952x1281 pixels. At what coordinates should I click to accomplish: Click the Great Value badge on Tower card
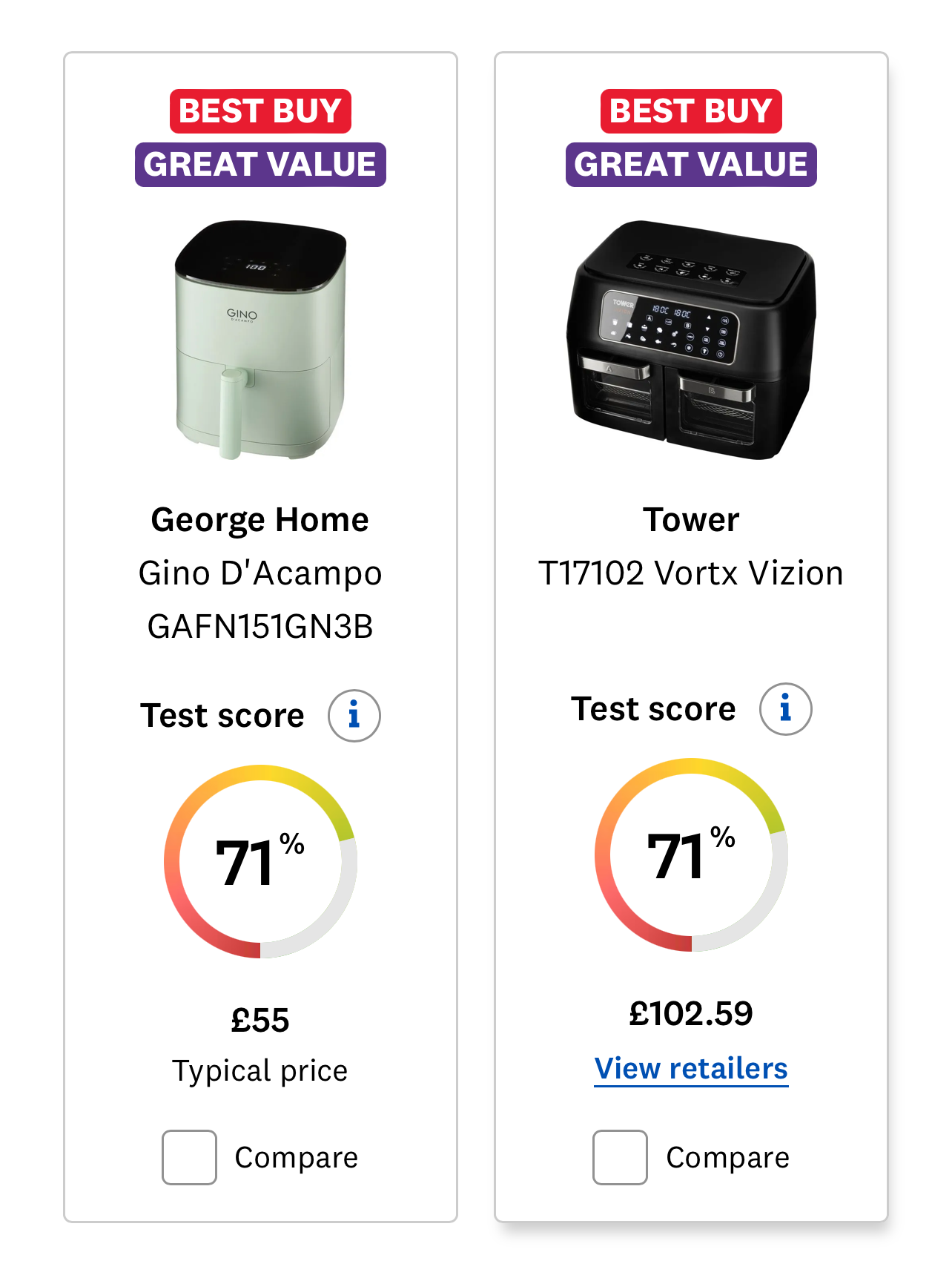[x=691, y=165]
